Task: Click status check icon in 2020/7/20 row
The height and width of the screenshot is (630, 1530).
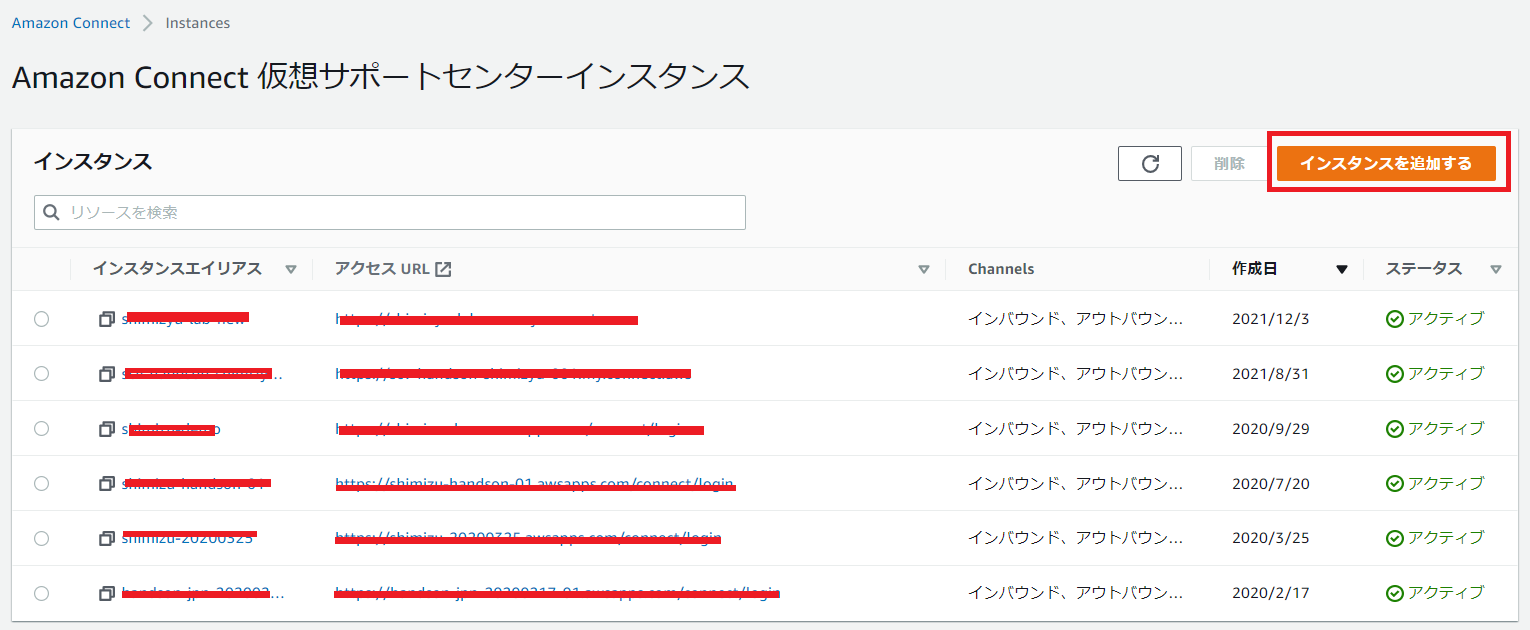Action: [1394, 484]
